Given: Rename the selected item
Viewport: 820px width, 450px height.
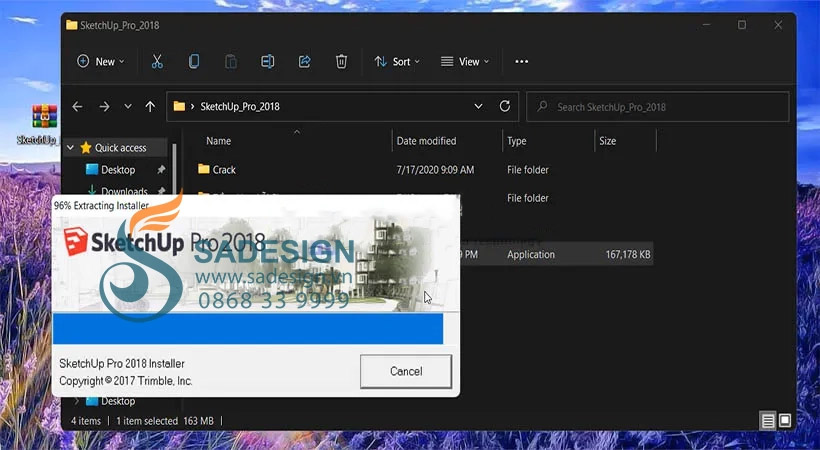Looking at the screenshot, I should click(x=267, y=62).
